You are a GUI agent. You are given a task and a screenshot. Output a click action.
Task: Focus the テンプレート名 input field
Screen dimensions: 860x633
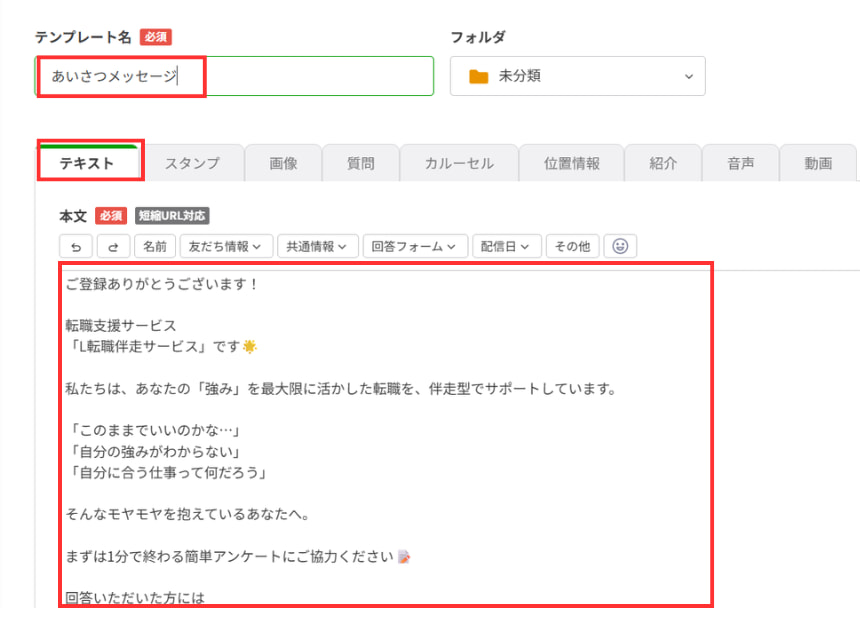[235, 76]
